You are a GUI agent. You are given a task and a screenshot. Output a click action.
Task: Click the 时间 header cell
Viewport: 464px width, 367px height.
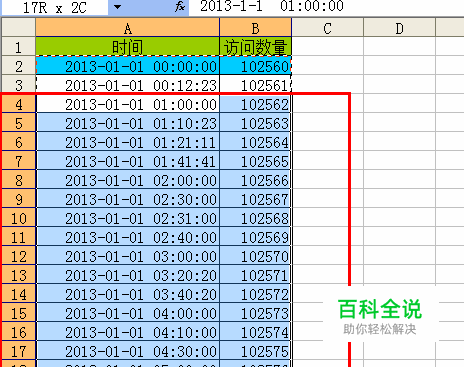coord(128,47)
